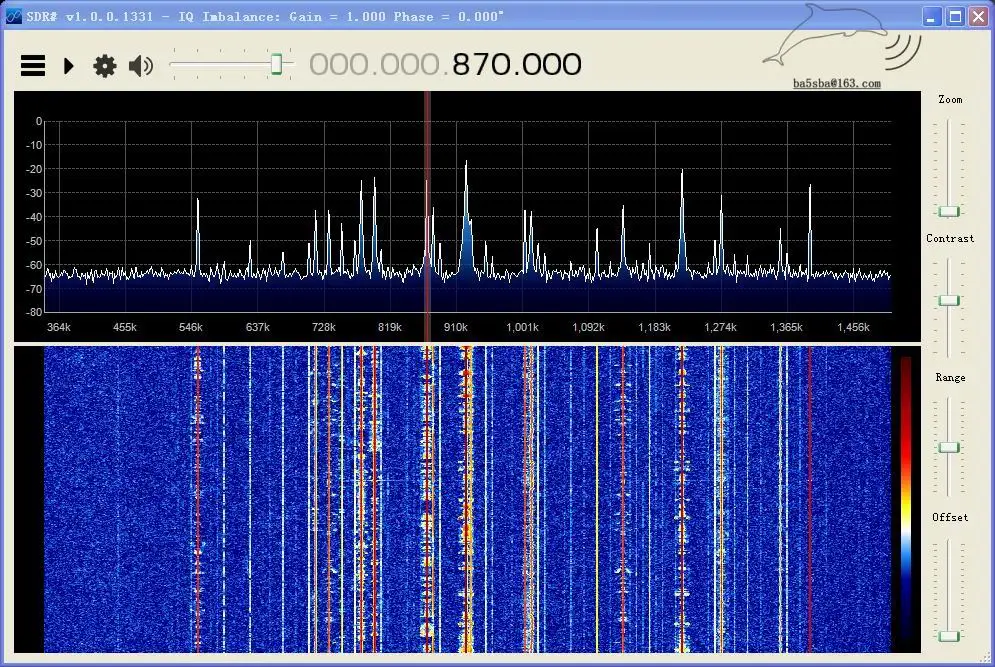Click the final 000 digits of the frequency

pos(551,65)
